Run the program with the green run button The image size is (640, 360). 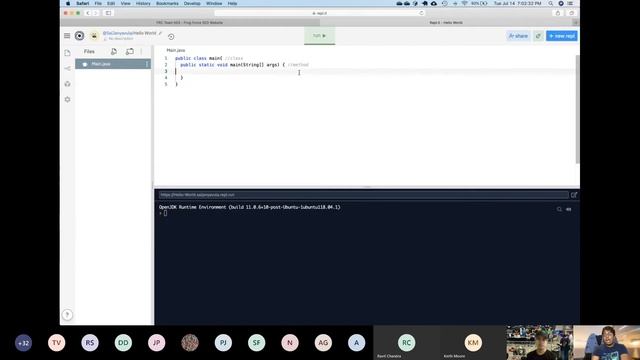pos(319,36)
